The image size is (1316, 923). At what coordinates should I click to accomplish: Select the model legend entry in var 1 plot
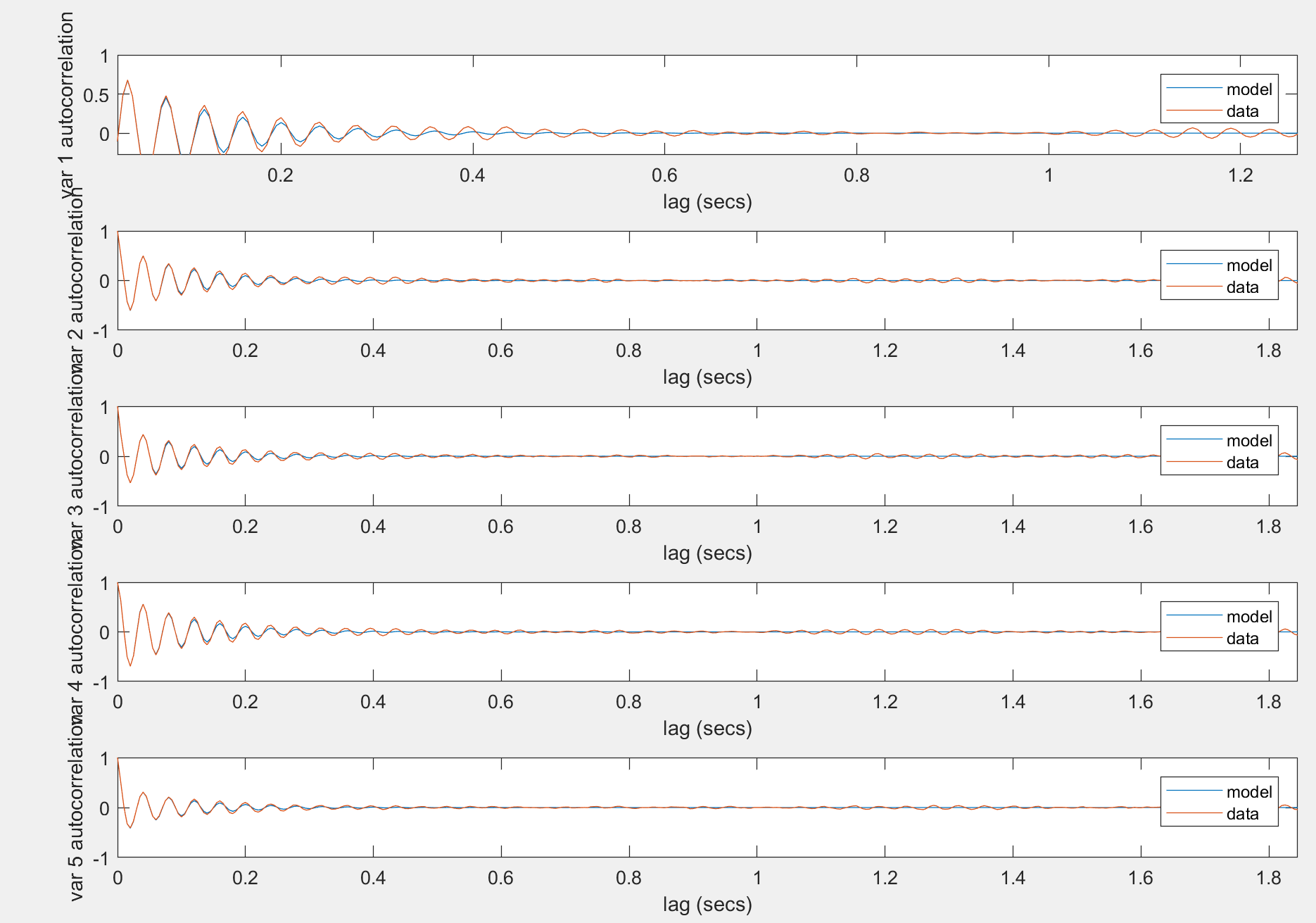coord(1249,90)
